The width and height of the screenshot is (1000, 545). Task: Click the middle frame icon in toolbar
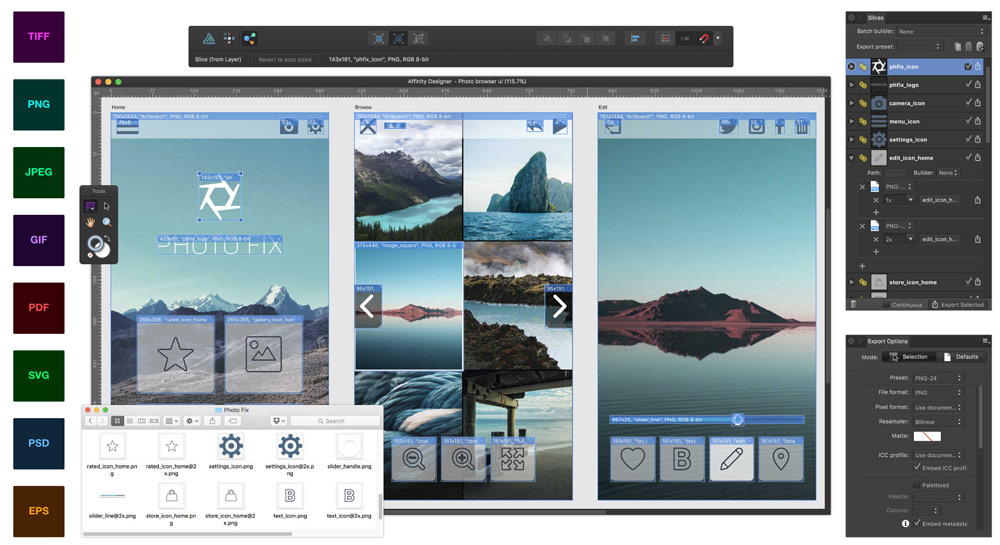[x=399, y=39]
